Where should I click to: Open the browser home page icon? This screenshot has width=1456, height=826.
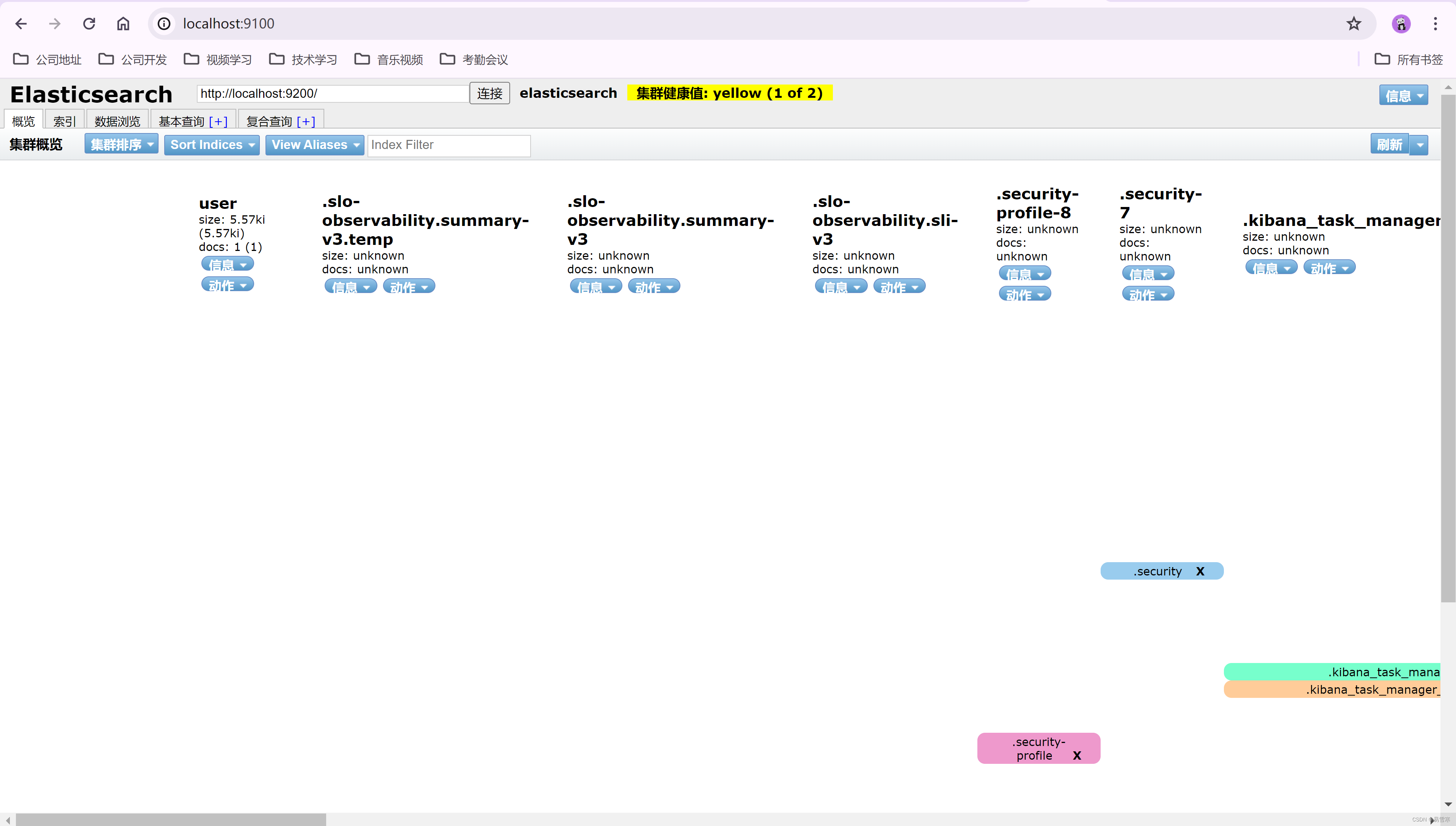coord(123,23)
